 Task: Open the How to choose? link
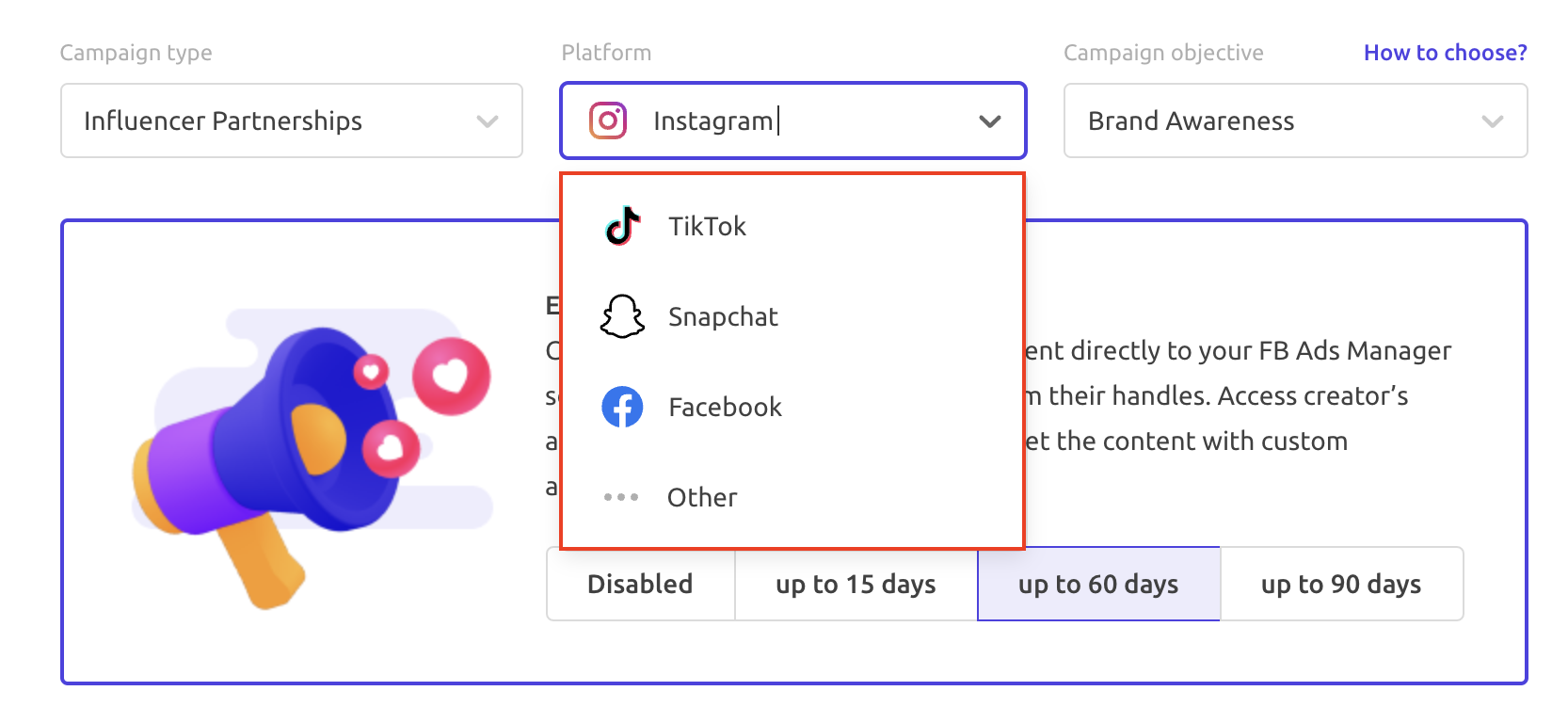pyautogui.click(x=1446, y=53)
